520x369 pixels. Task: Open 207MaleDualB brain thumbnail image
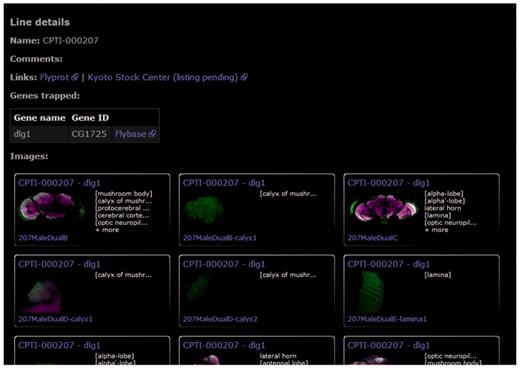coord(52,207)
